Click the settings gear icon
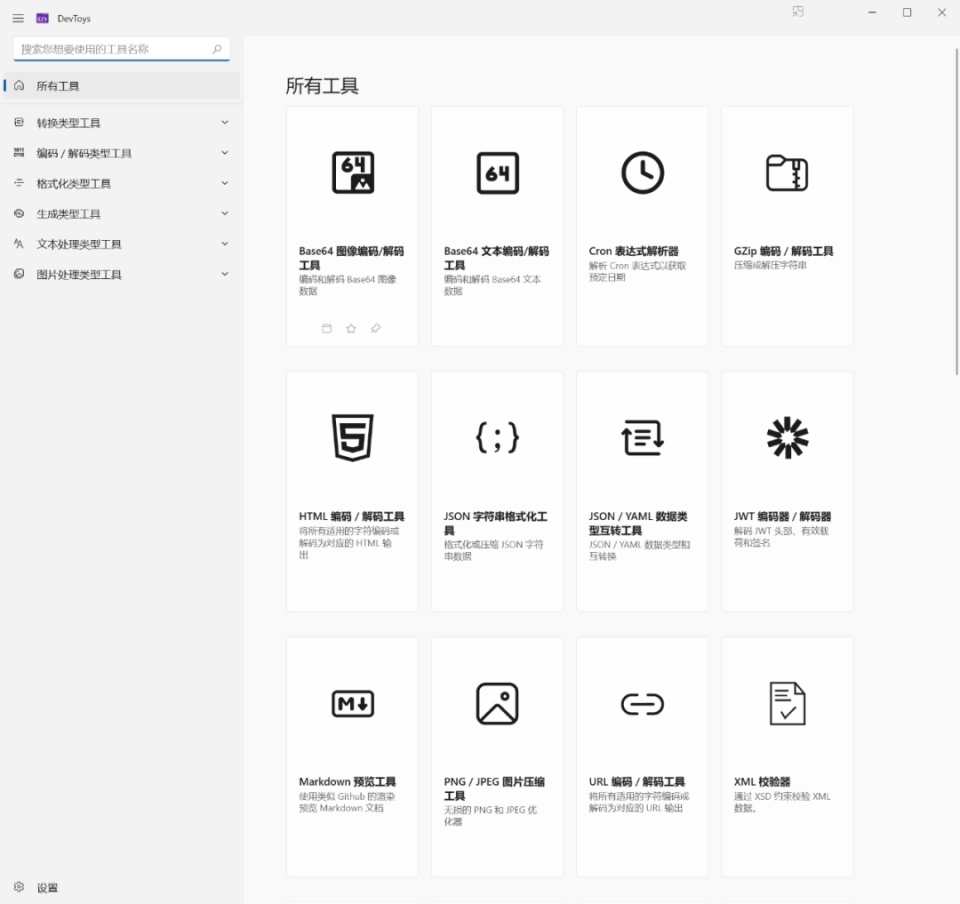This screenshot has width=960, height=904. point(19,887)
